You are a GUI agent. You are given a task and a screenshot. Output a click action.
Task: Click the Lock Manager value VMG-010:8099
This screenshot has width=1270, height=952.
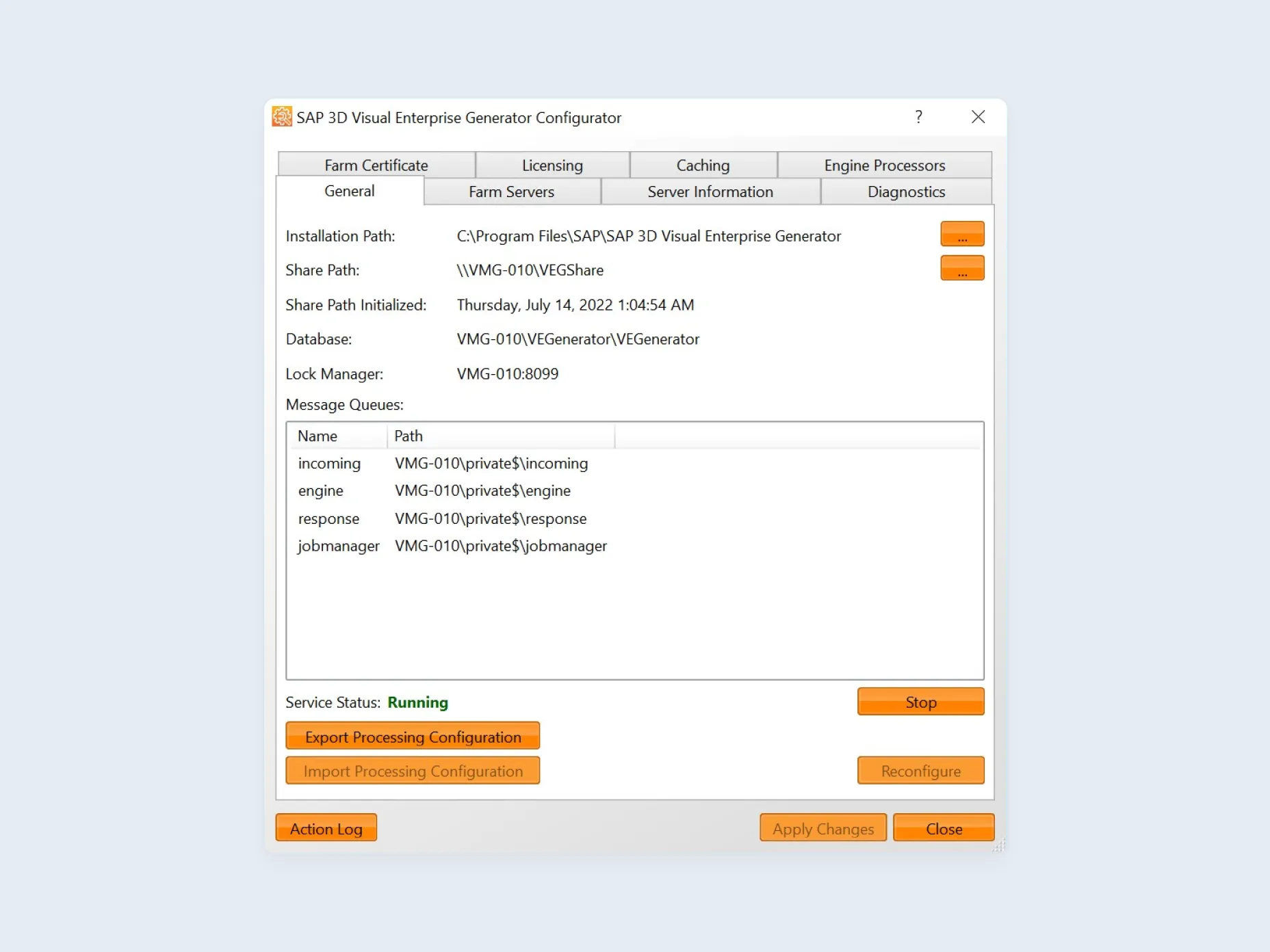[508, 373]
